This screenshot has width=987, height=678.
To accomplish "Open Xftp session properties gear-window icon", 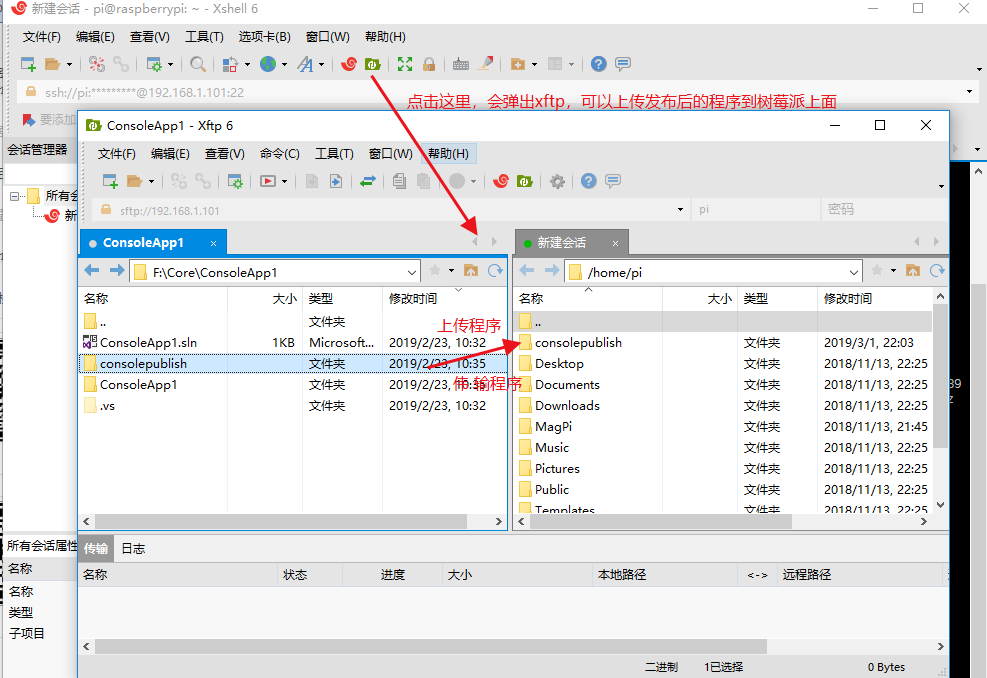I will pyautogui.click(x=235, y=181).
